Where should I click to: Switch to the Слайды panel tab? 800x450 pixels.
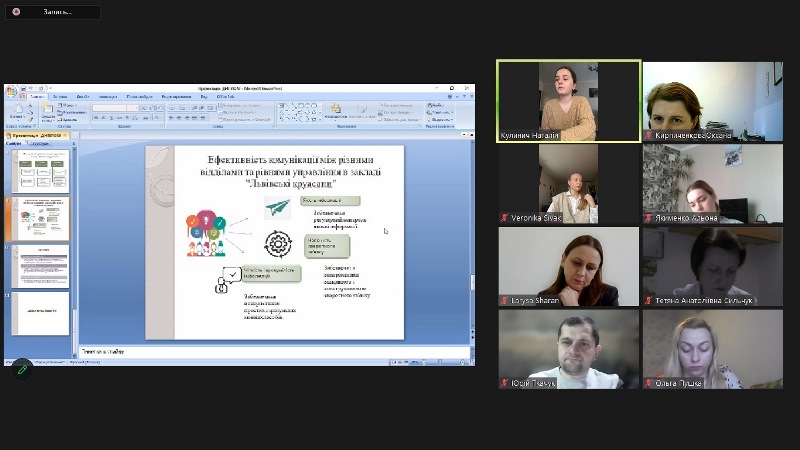coord(13,143)
